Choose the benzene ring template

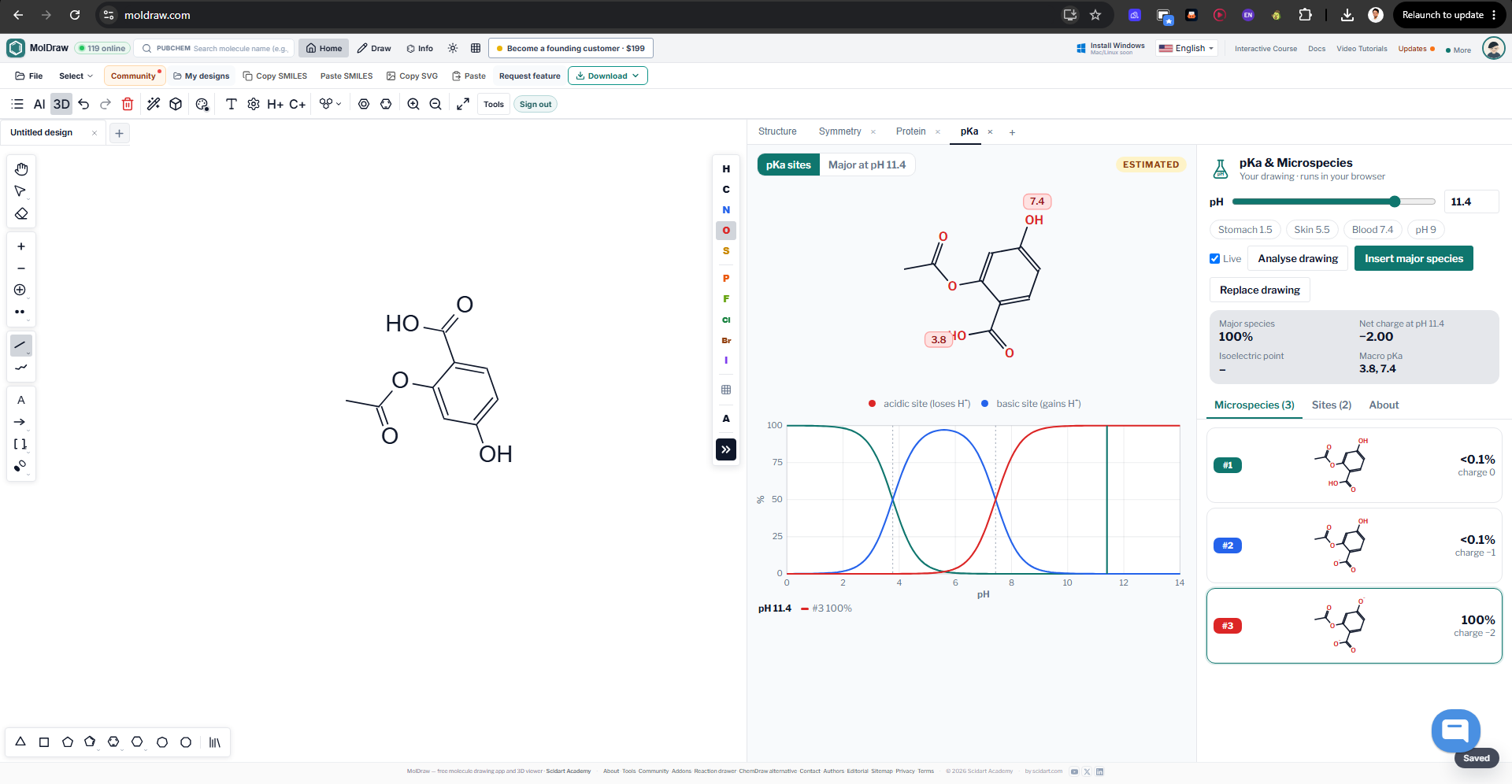click(x=113, y=742)
